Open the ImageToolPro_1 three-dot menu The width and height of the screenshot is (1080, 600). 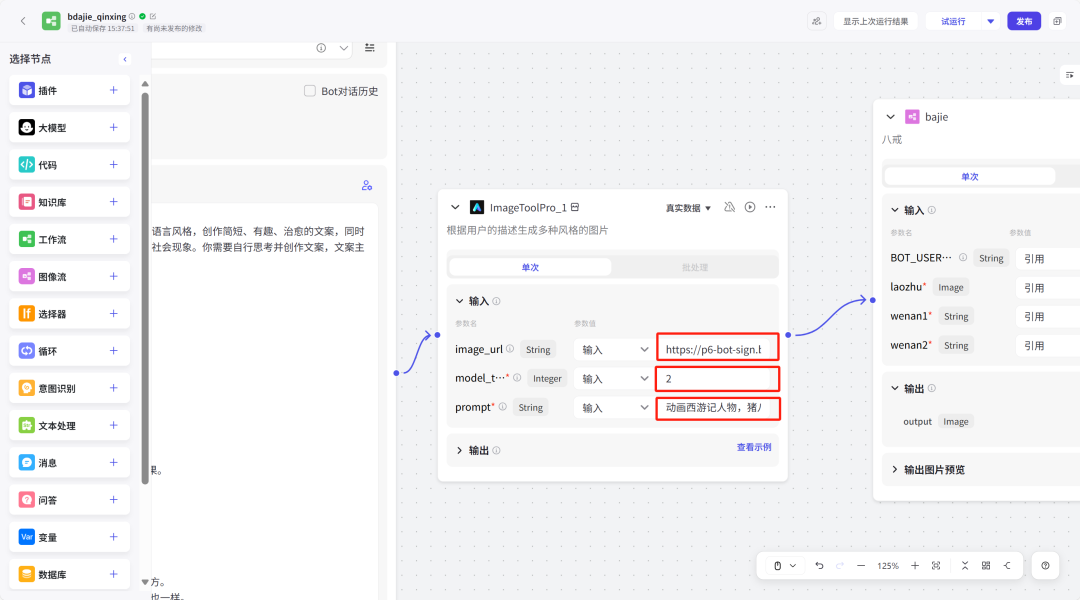coord(770,207)
